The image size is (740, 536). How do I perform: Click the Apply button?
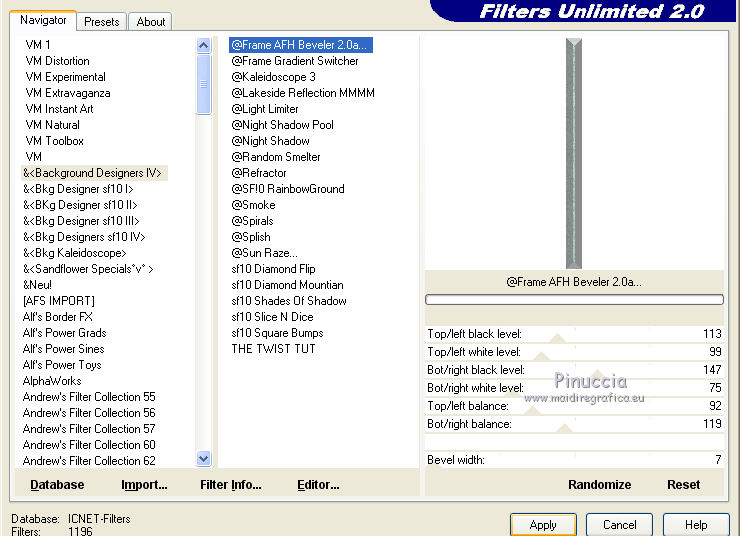[x=543, y=525]
